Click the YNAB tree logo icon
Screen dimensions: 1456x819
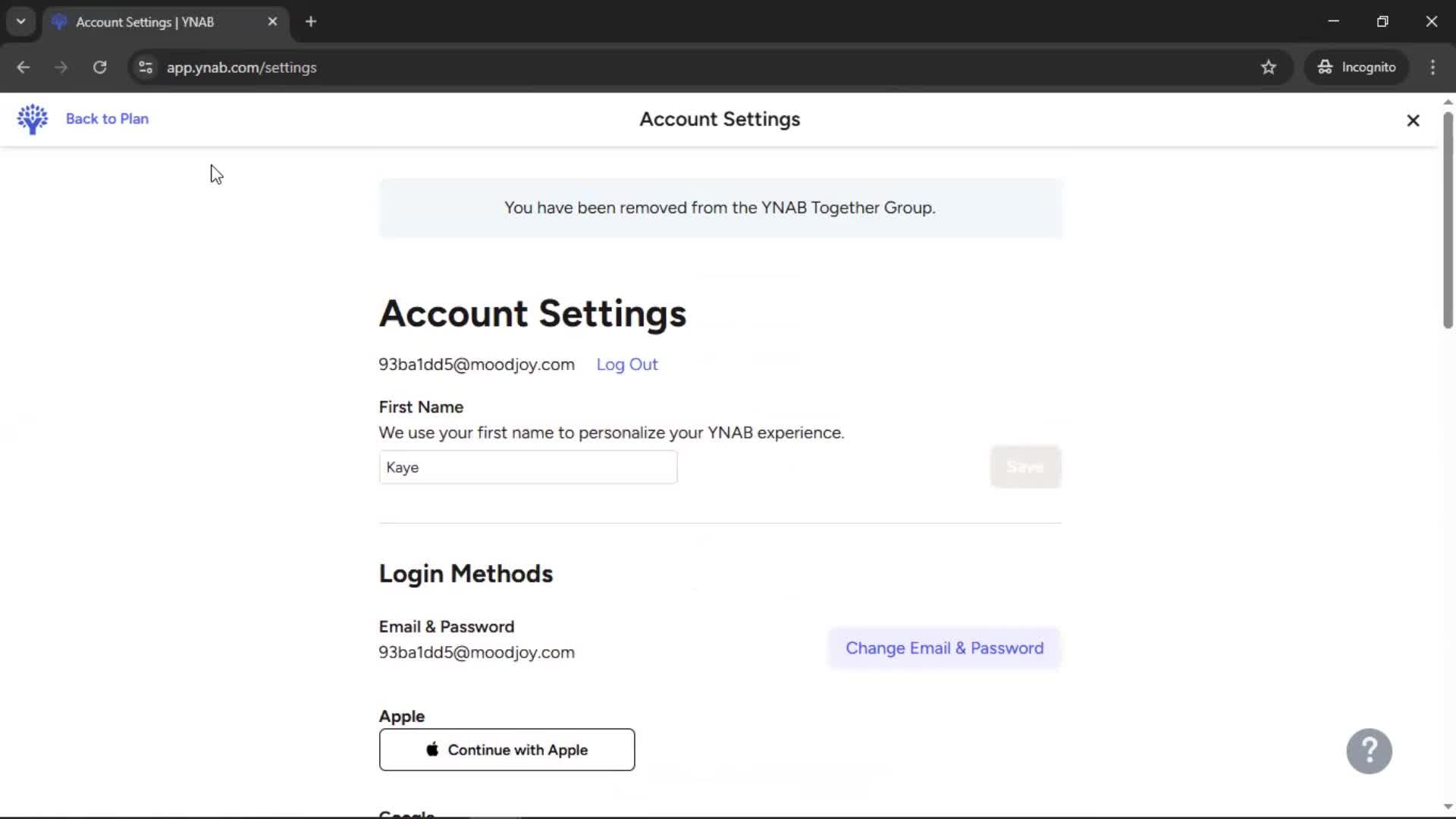pyautogui.click(x=33, y=119)
